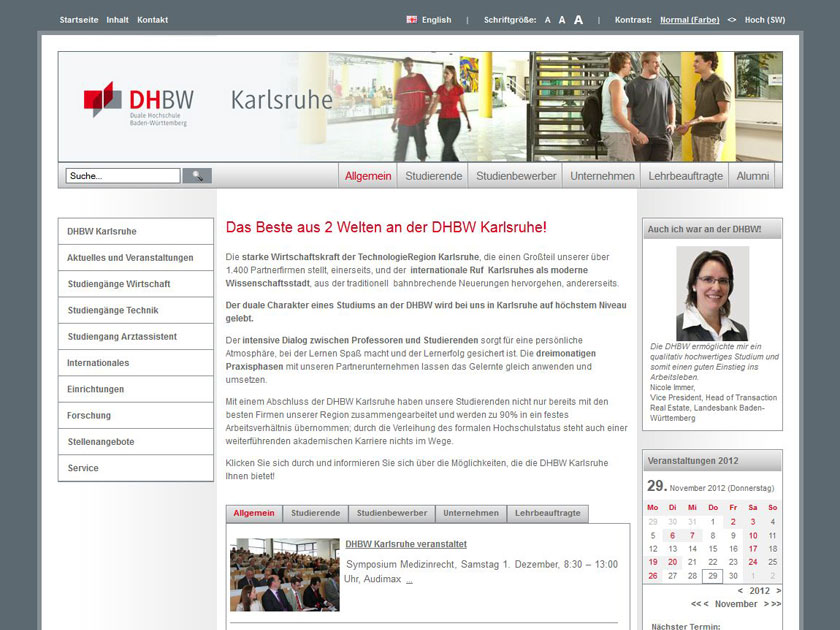Image resolution: width=840 pixels, height=630 pixels.
Task: Select the largest font size A
Action: (579, 20)
